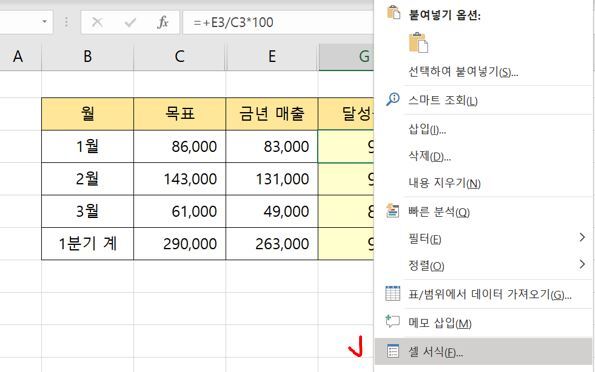The image size is (595, 372).
Task: Click the insert memo comment icon
Action: [393, 322]
